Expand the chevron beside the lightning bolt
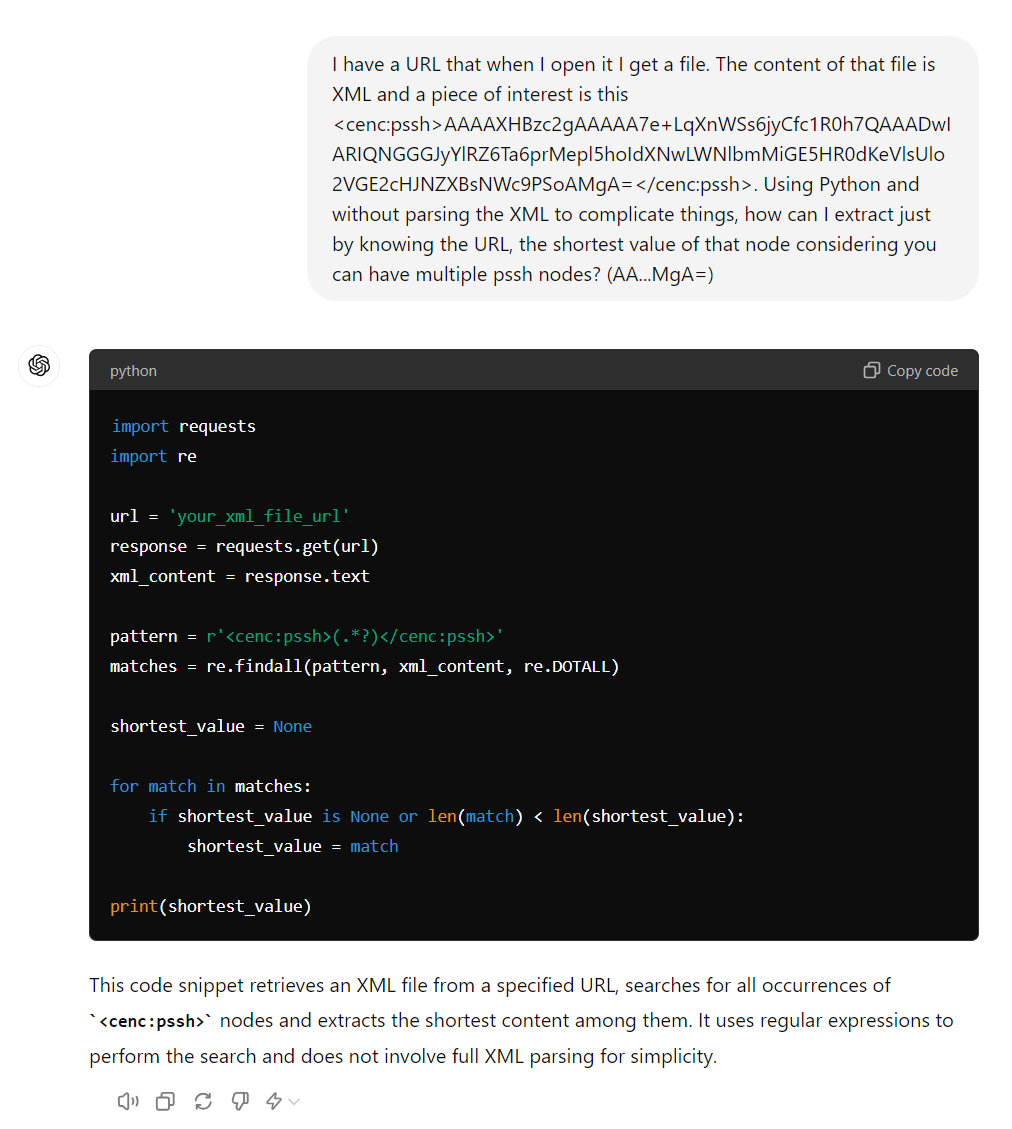Screen dimensions: 1012x1129 tap(294, 1101)
